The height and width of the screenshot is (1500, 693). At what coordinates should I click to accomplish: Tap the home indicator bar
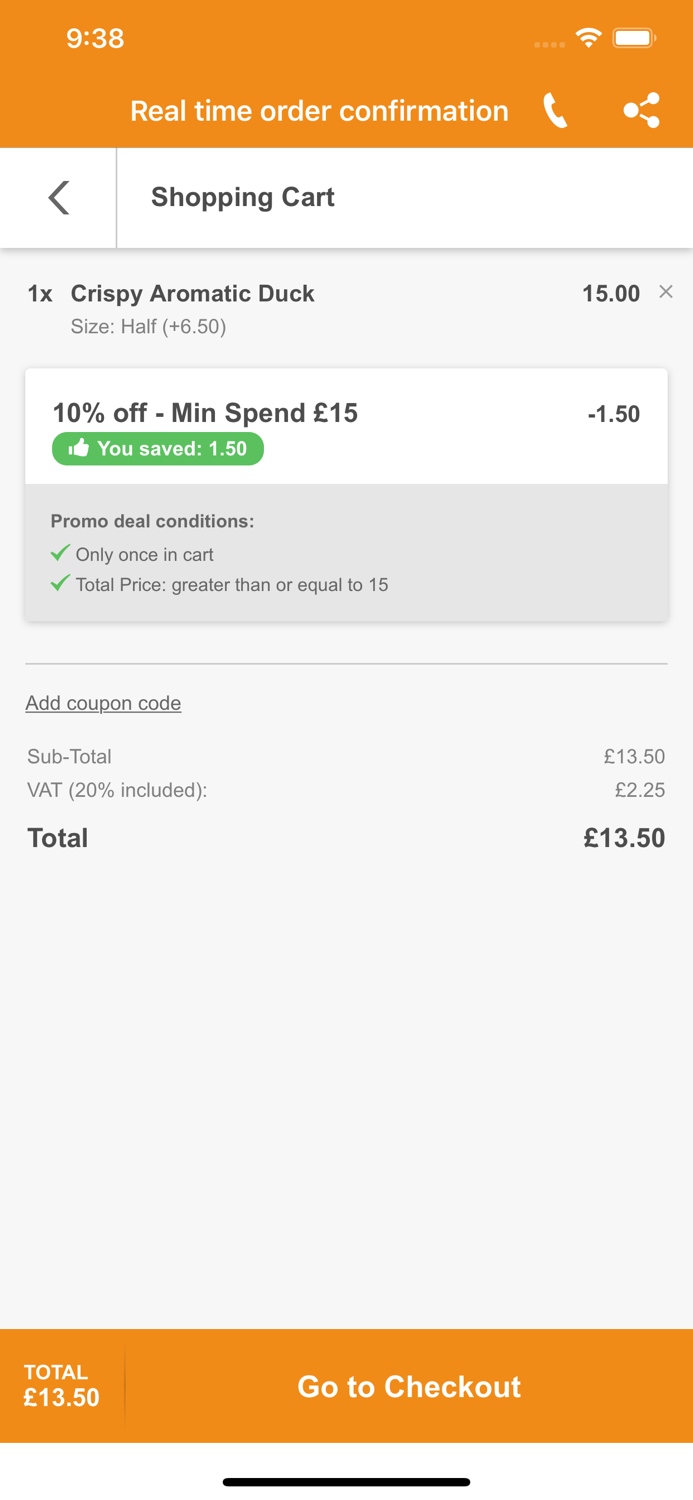coord(346,1482)
